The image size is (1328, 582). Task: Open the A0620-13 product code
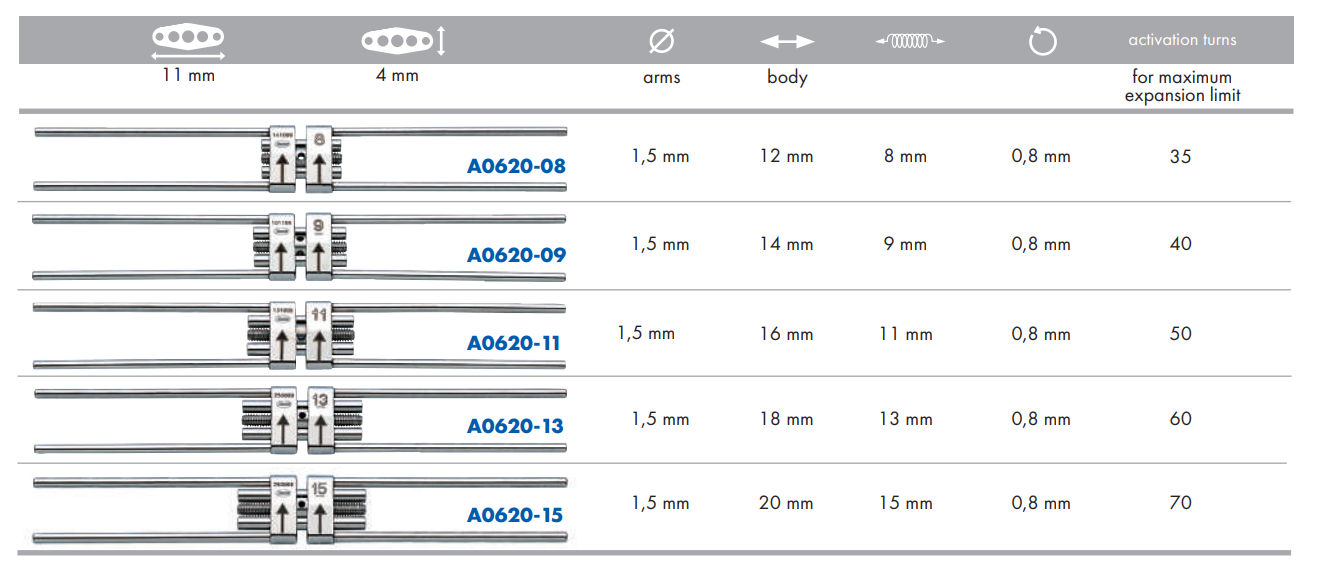[x=515, y=426]
